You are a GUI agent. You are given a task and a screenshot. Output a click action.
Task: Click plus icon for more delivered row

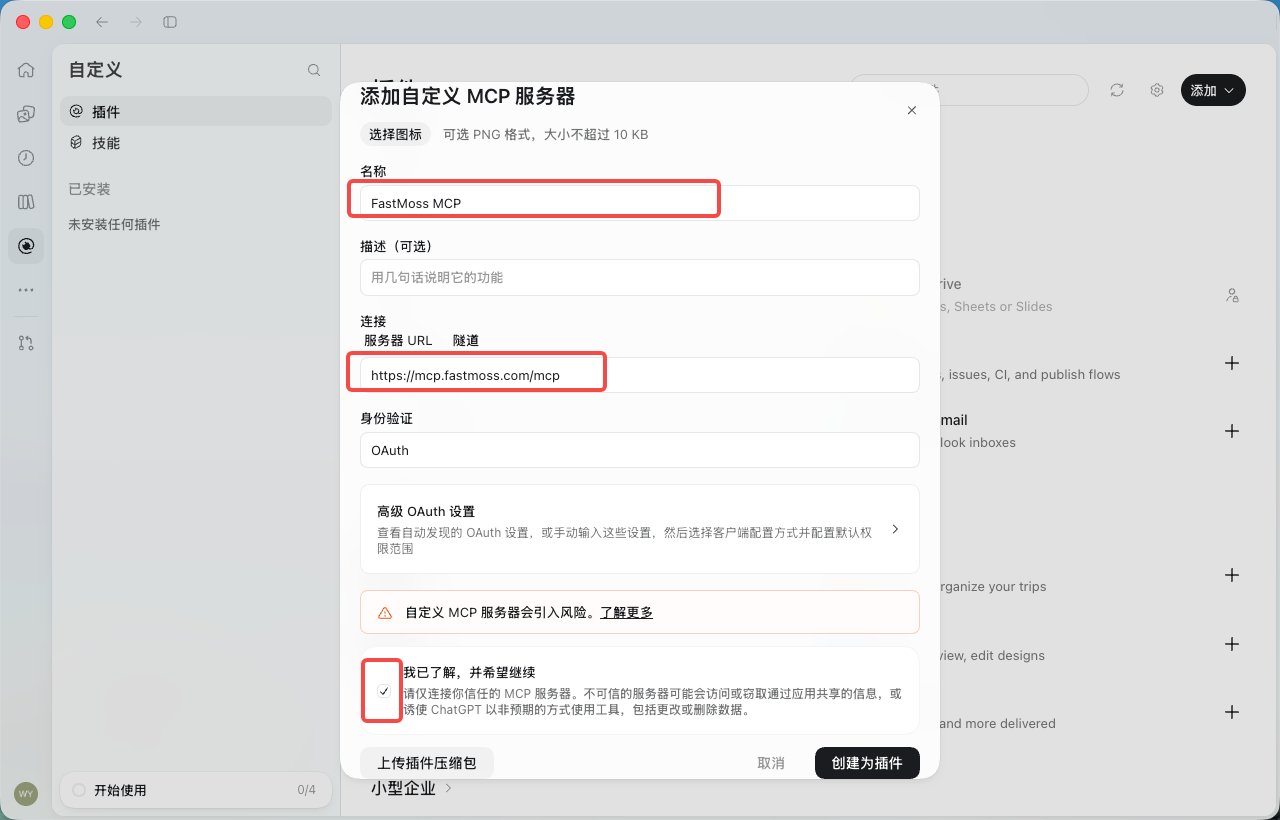coord(1232,712)
